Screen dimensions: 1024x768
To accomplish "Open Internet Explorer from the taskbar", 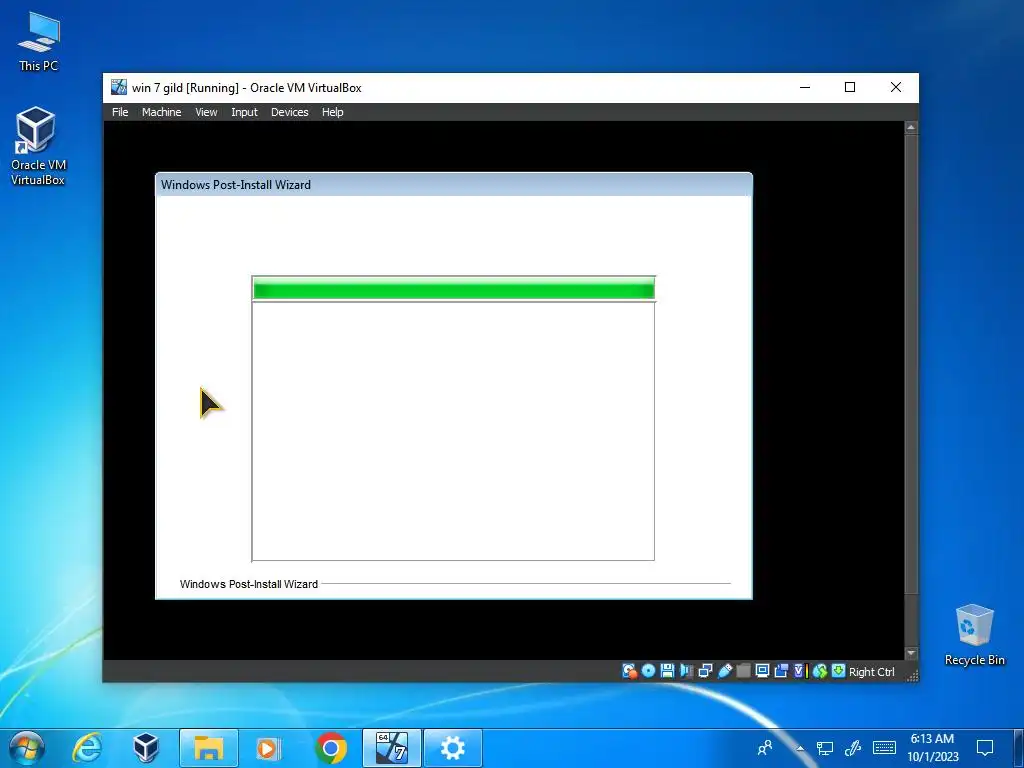I will click(87, 748).
